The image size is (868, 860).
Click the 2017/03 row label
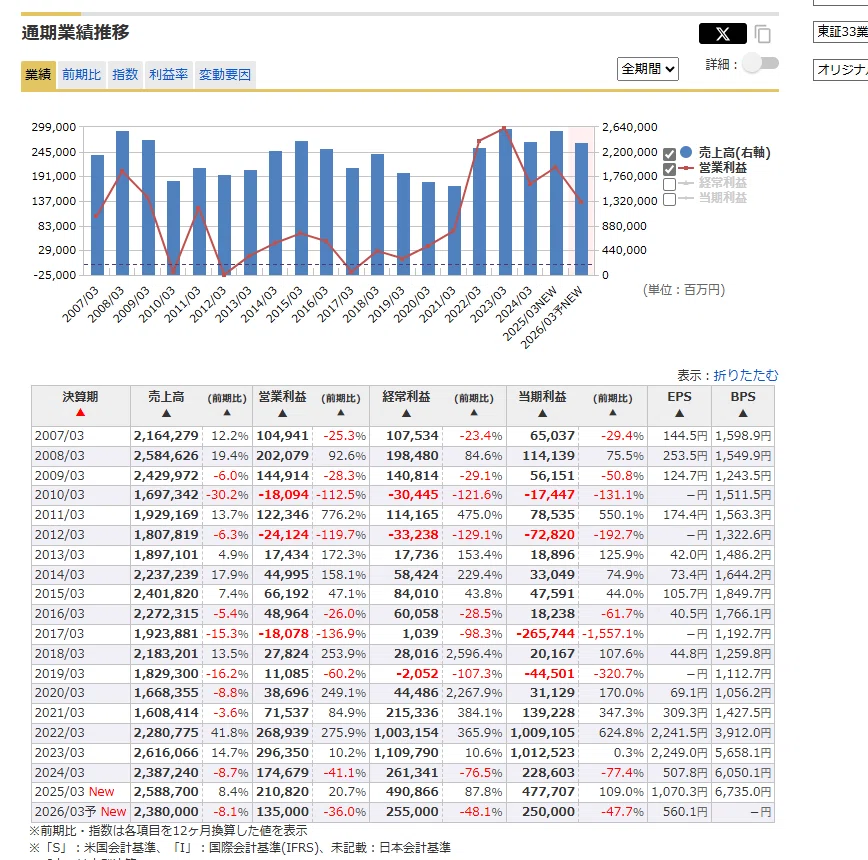coord(60,634)
